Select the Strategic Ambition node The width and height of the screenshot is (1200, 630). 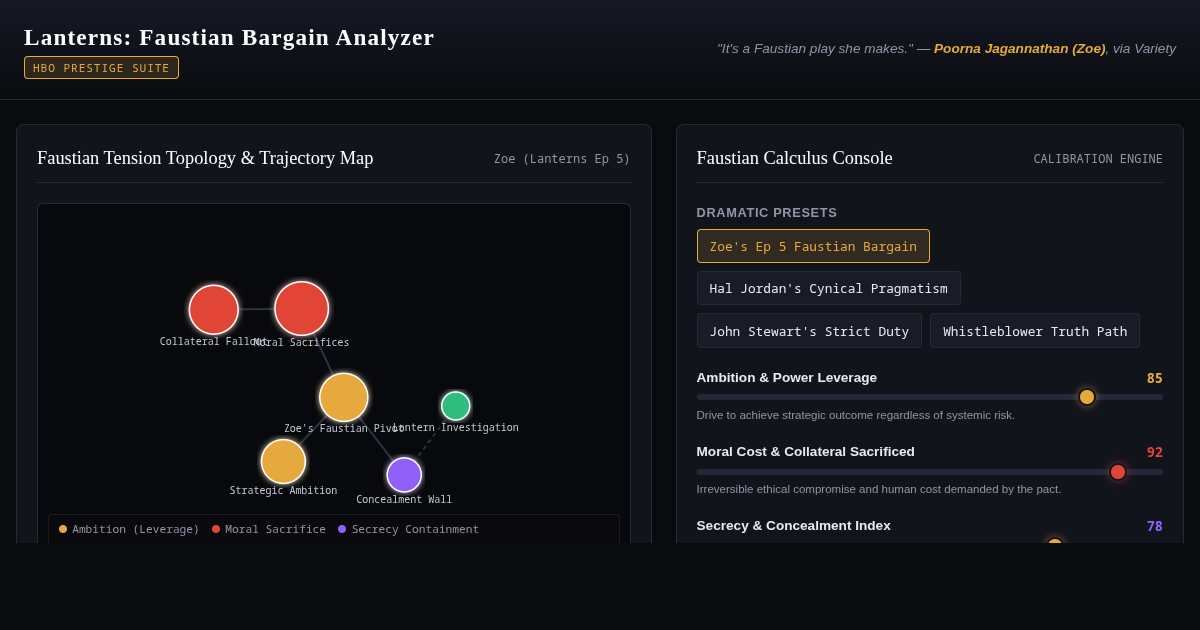click(283, 462)
